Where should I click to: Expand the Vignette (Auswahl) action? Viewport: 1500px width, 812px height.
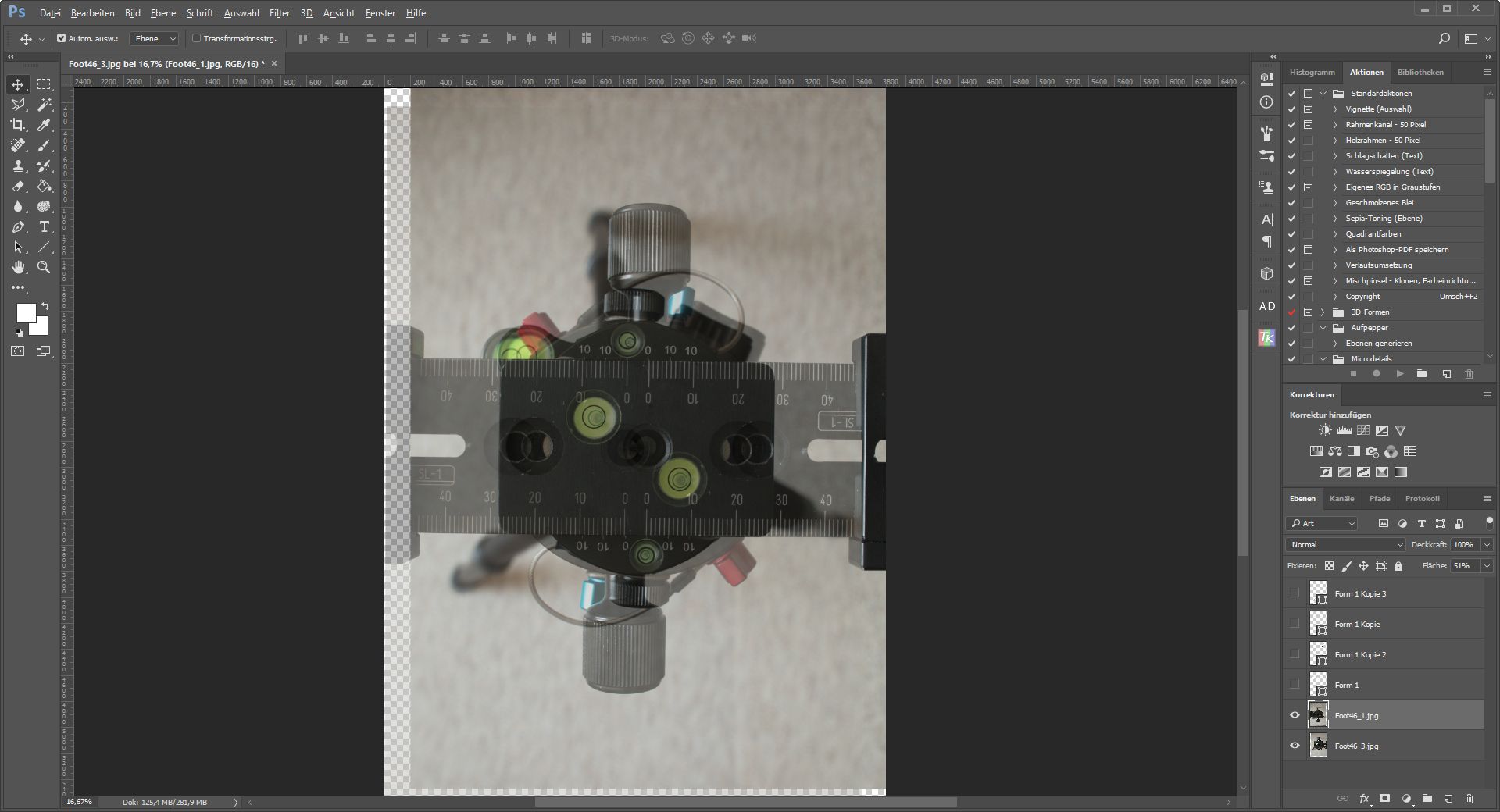pyautogui.click(x=1335, y=109)
